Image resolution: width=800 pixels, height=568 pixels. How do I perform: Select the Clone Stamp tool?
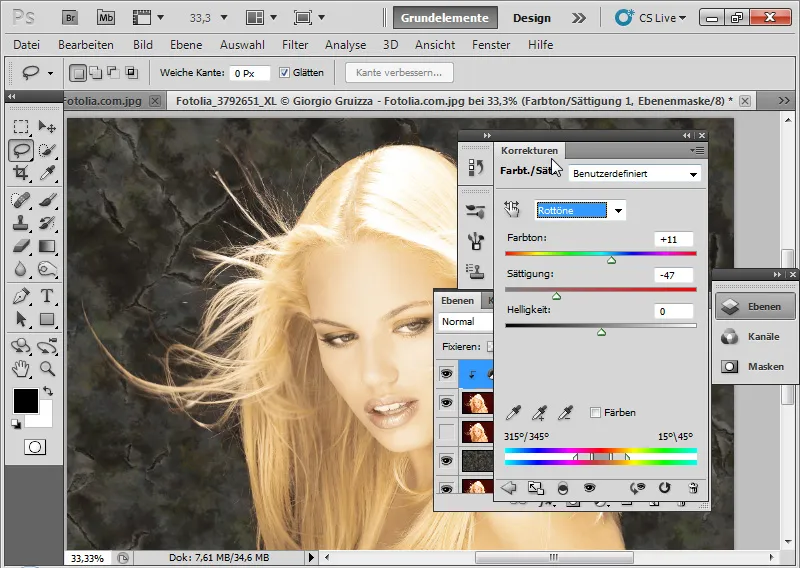pos(21,222)
